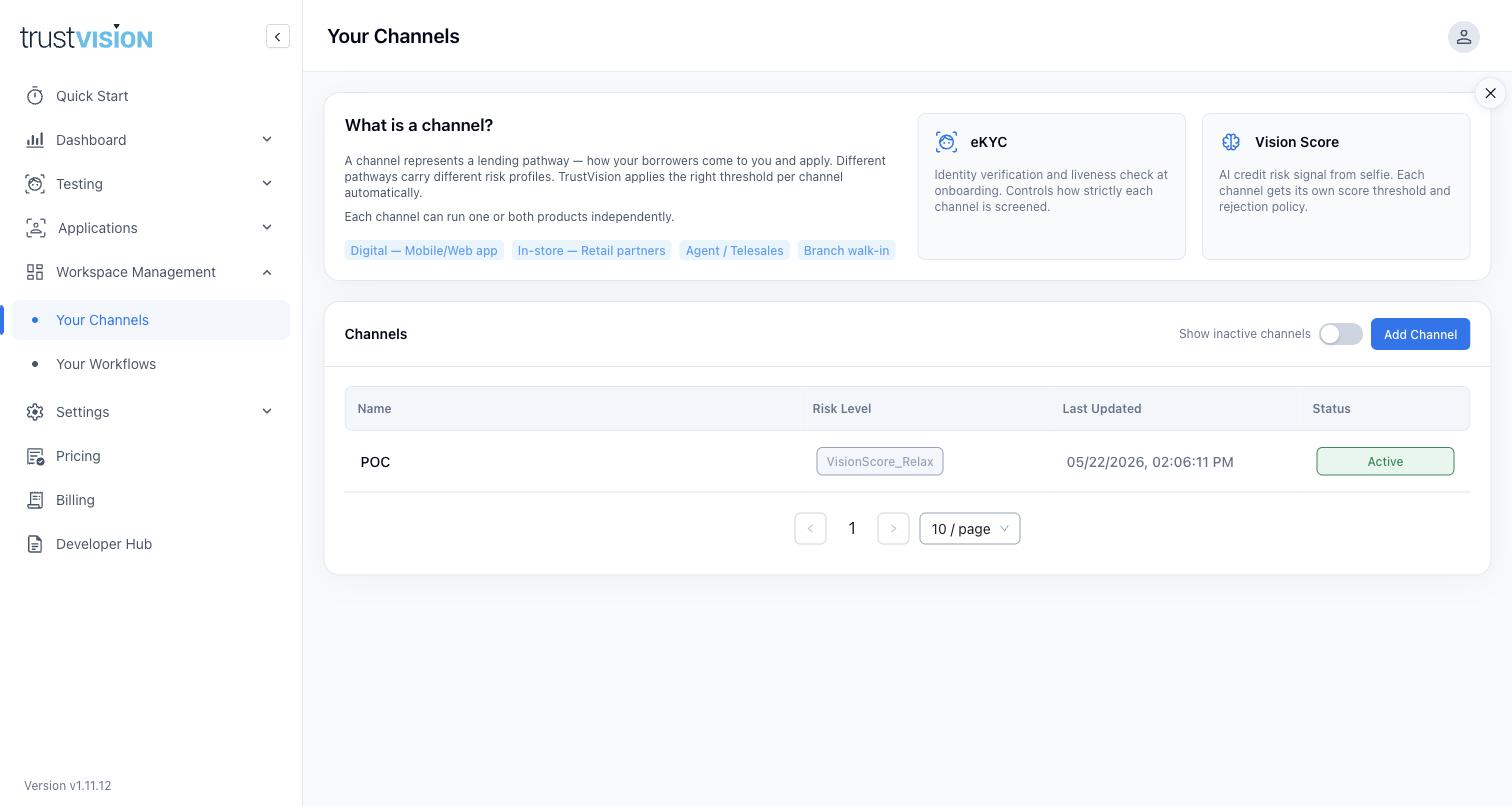1512x806 pixels.
Task: Click the Last Updated column header
Action: pyautogui.click(x=1102, y=408)
